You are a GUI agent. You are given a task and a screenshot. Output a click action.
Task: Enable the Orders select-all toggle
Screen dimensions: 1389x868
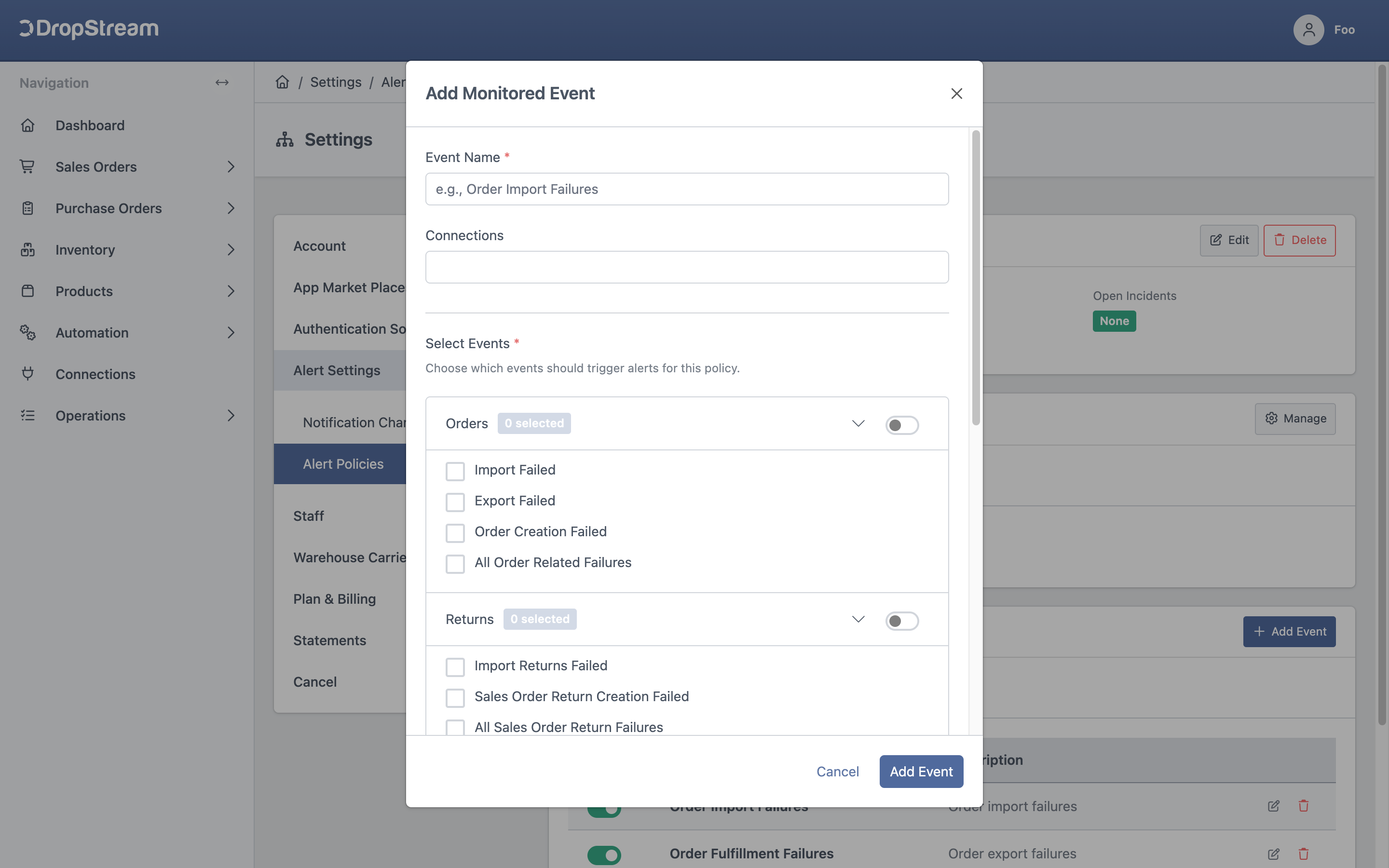point(902,425)
